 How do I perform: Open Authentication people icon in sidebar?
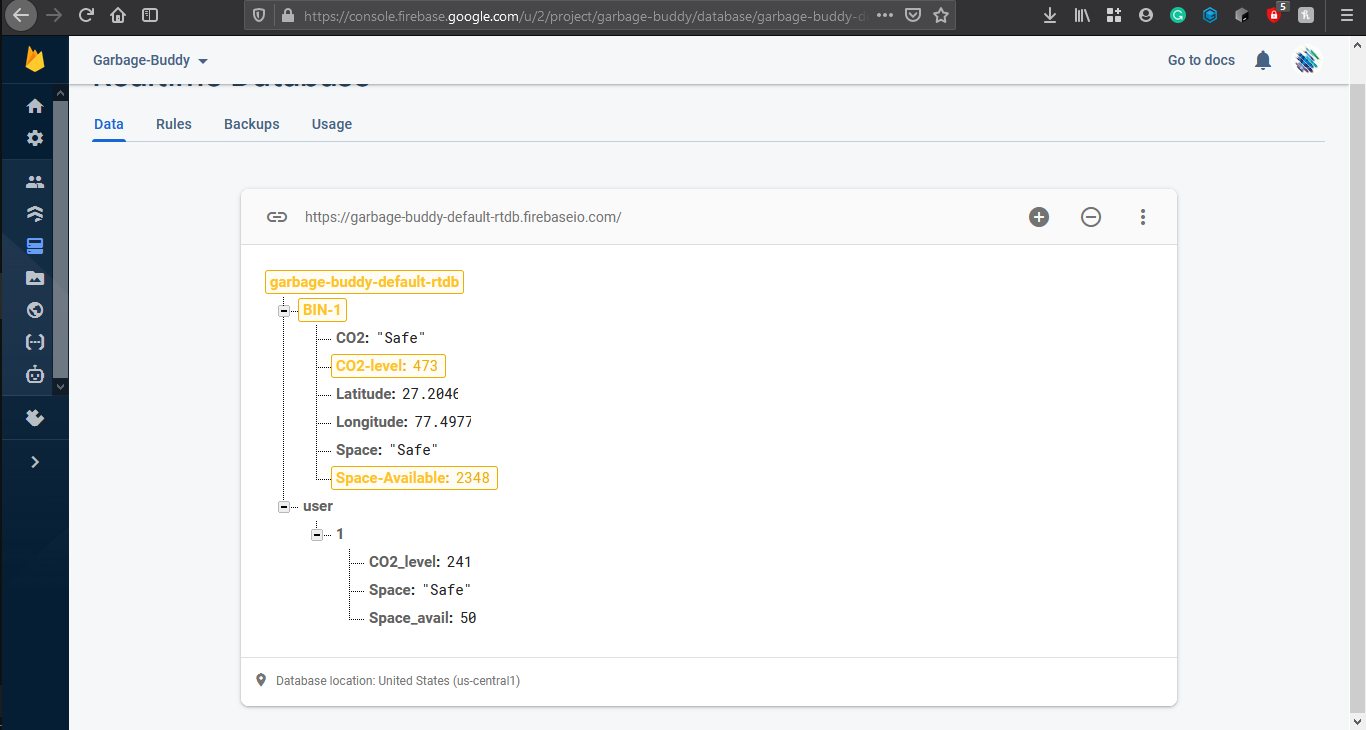pyautogui.click(x=35, y=182)
